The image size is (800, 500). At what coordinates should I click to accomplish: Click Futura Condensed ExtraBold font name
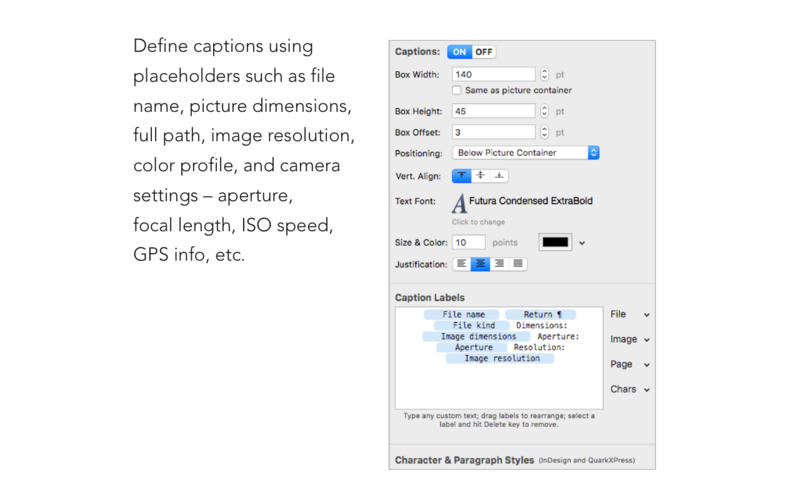tap(531, 201)
